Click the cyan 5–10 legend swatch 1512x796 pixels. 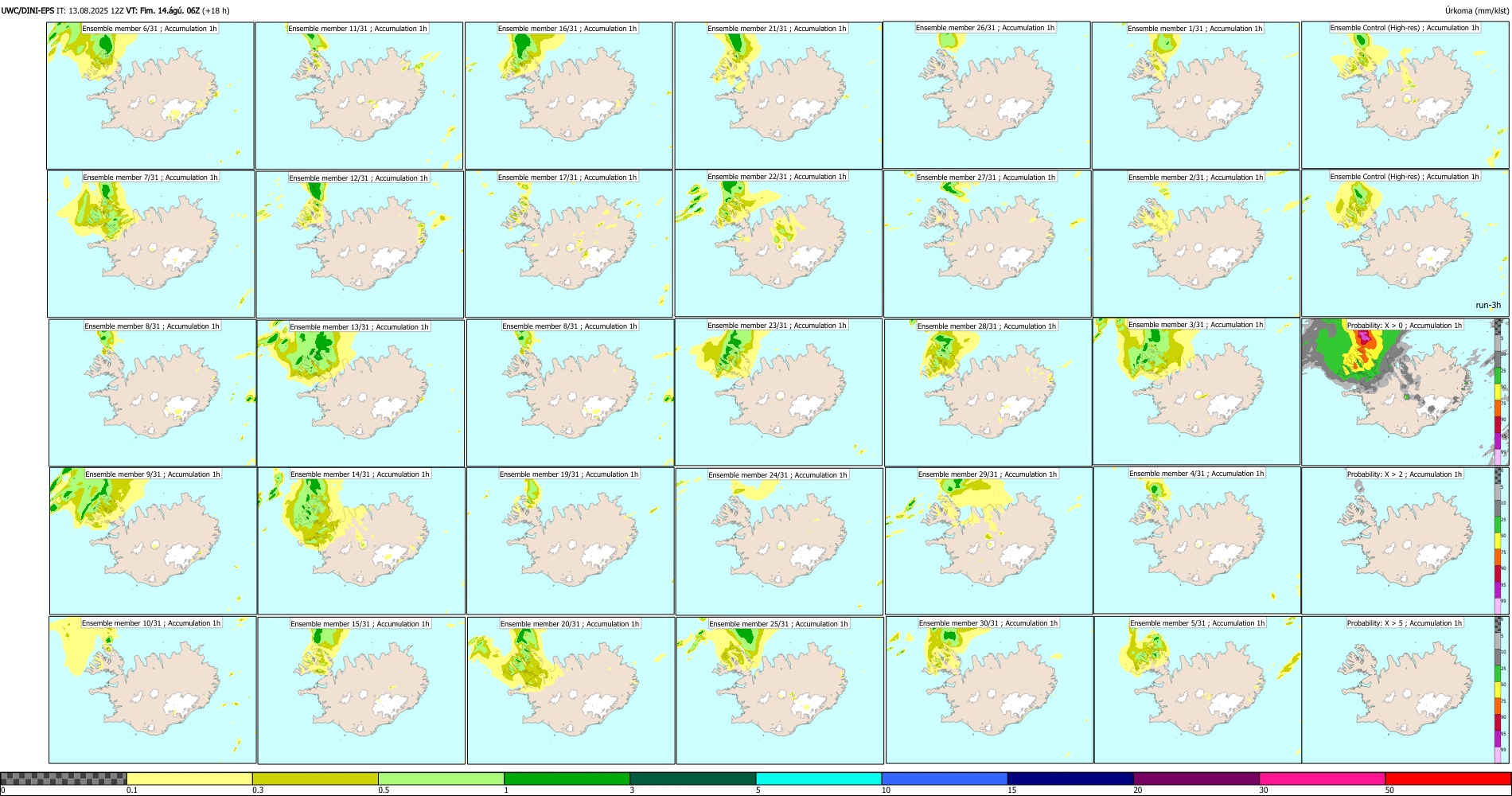(819, 778)
